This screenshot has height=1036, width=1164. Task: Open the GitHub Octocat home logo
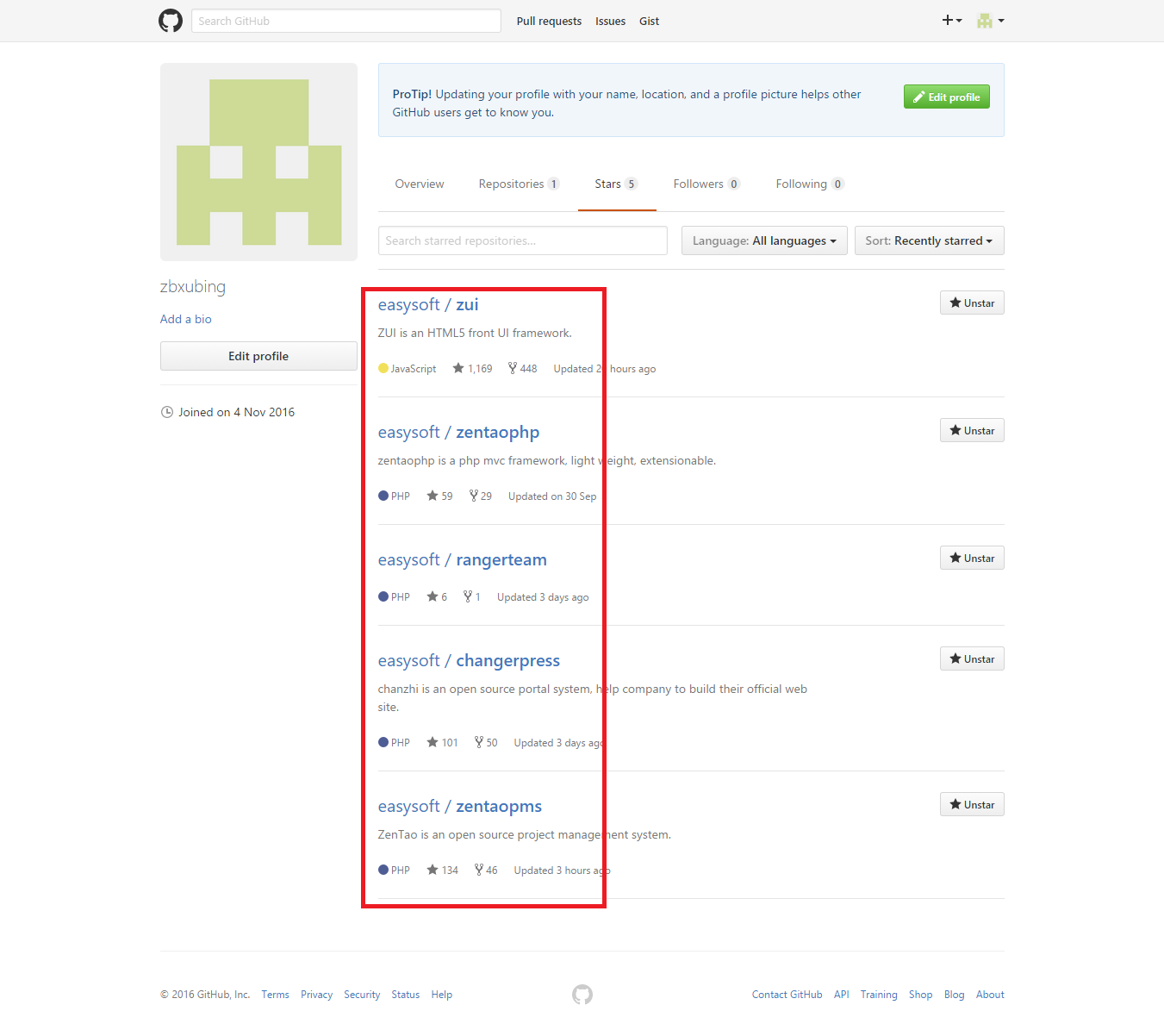tap(171, 21)
